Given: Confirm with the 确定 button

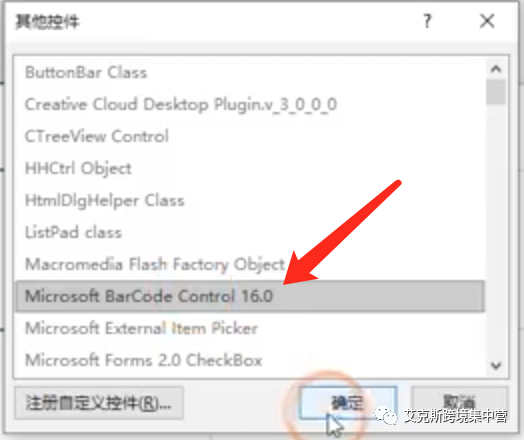Looking at the screenshot, I should (x=348, y=403).
